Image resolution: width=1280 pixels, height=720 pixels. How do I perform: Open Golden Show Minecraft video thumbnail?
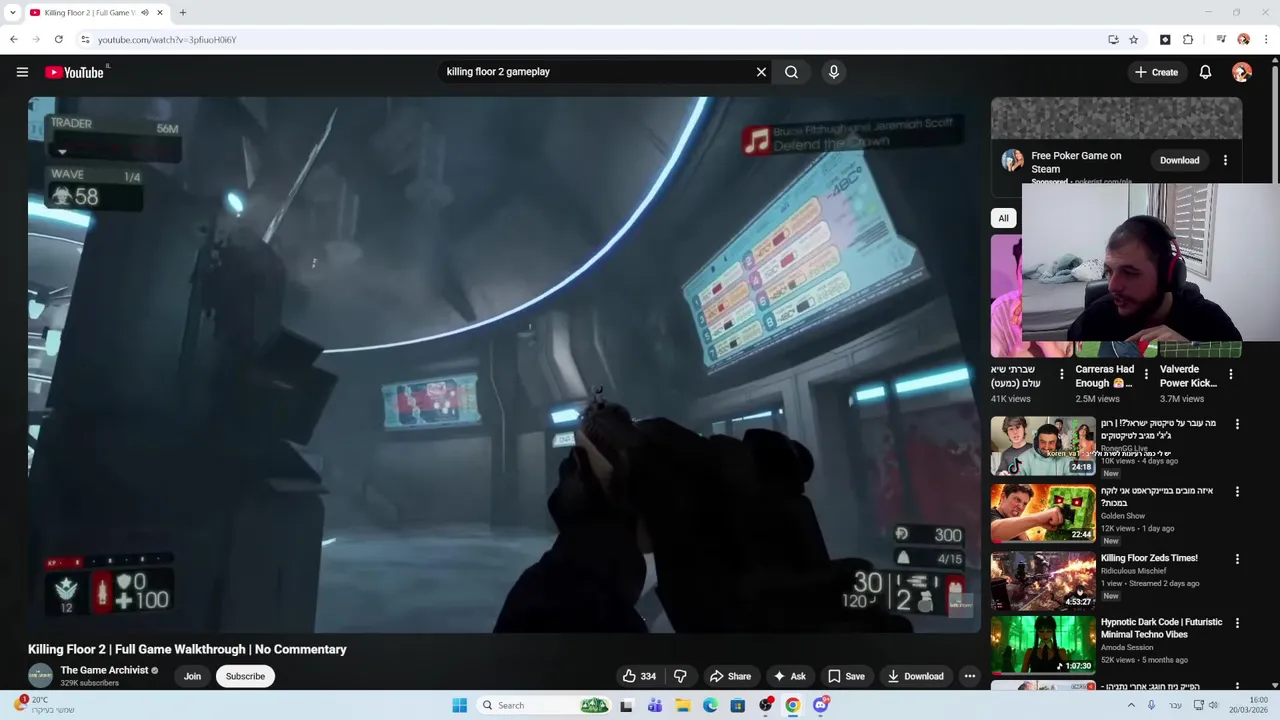1043,513
